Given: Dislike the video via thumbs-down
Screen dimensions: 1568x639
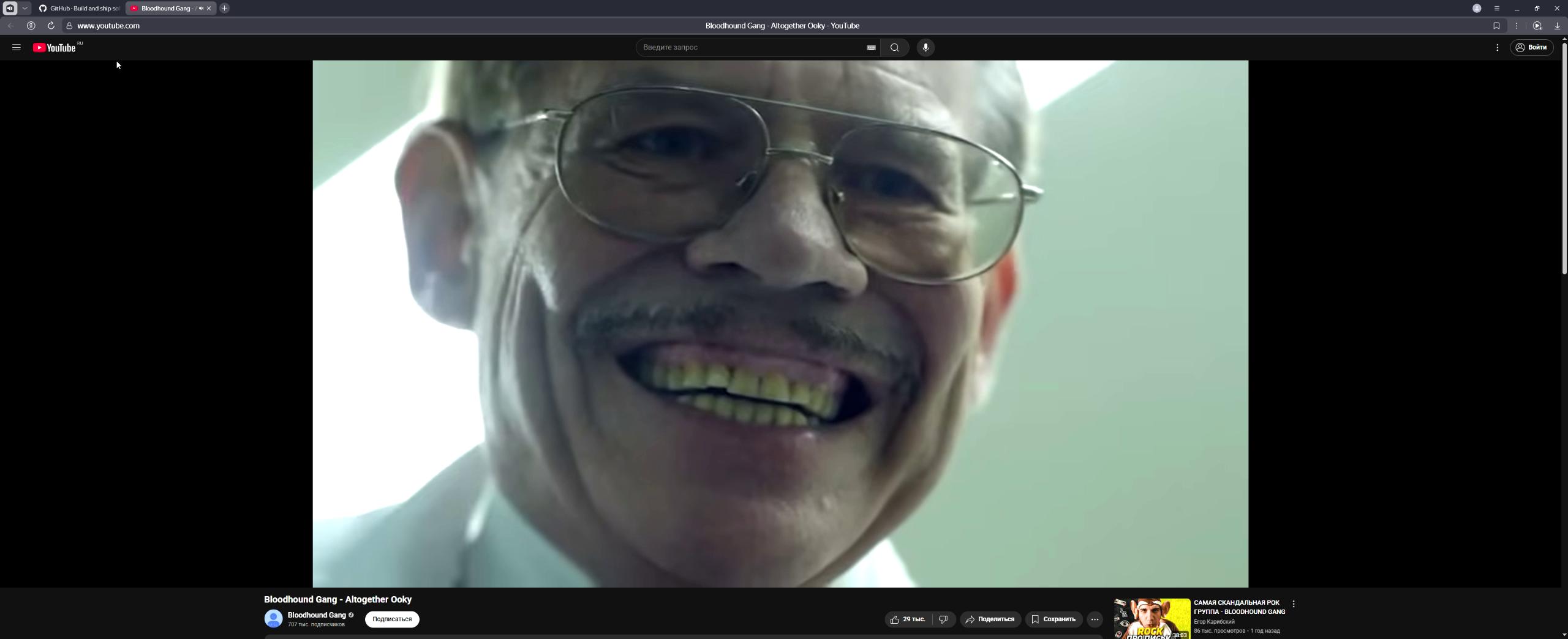Looking at the screenshot, I should [x=943, y=619].
